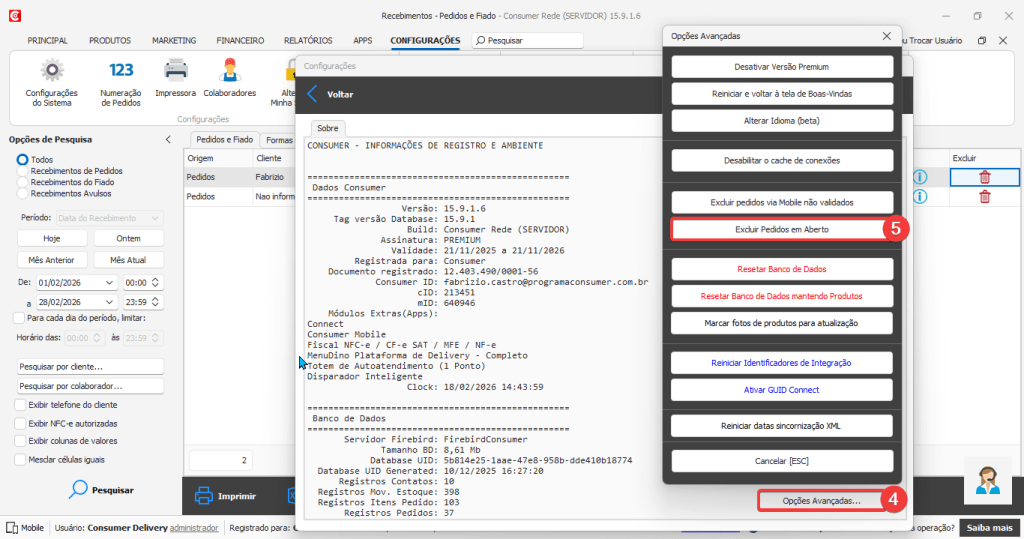Enable Exibir telefone do cliente checkbox

tap(20, 405)
